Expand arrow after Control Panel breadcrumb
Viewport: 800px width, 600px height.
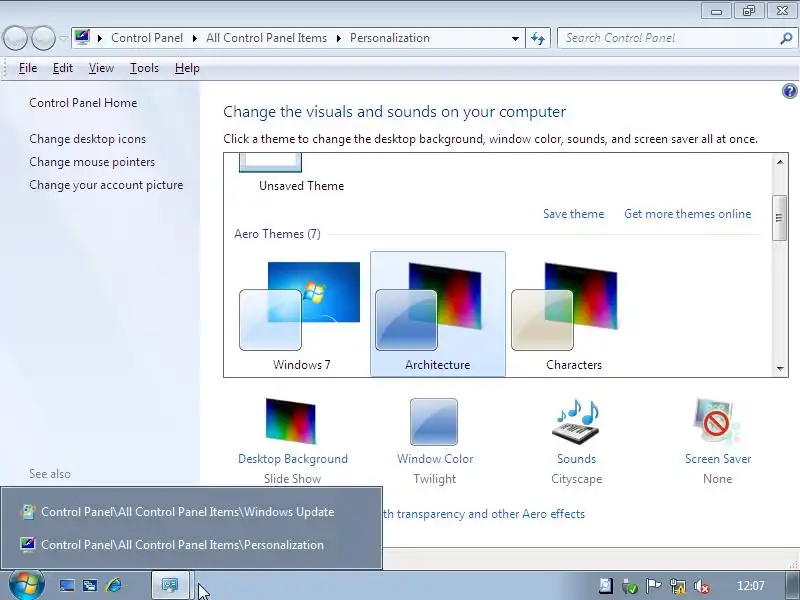coord(194,38)
